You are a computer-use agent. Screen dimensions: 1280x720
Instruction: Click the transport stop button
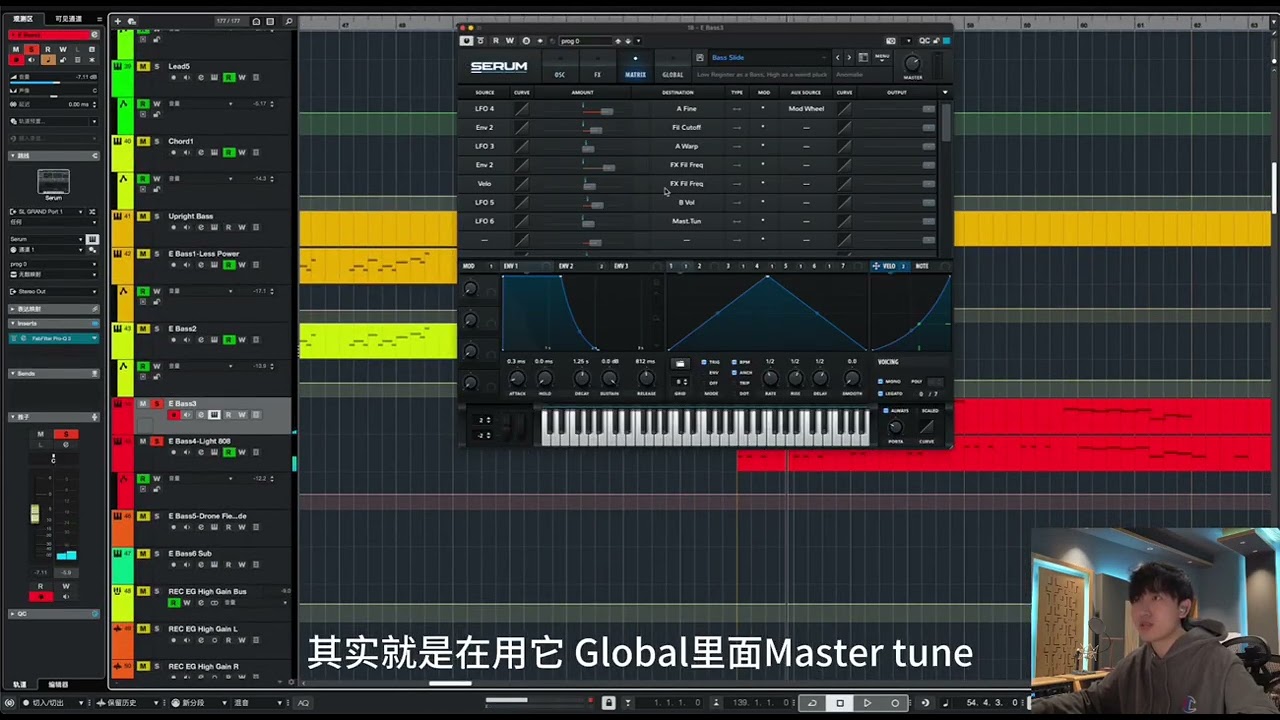[x=840, y=703]
